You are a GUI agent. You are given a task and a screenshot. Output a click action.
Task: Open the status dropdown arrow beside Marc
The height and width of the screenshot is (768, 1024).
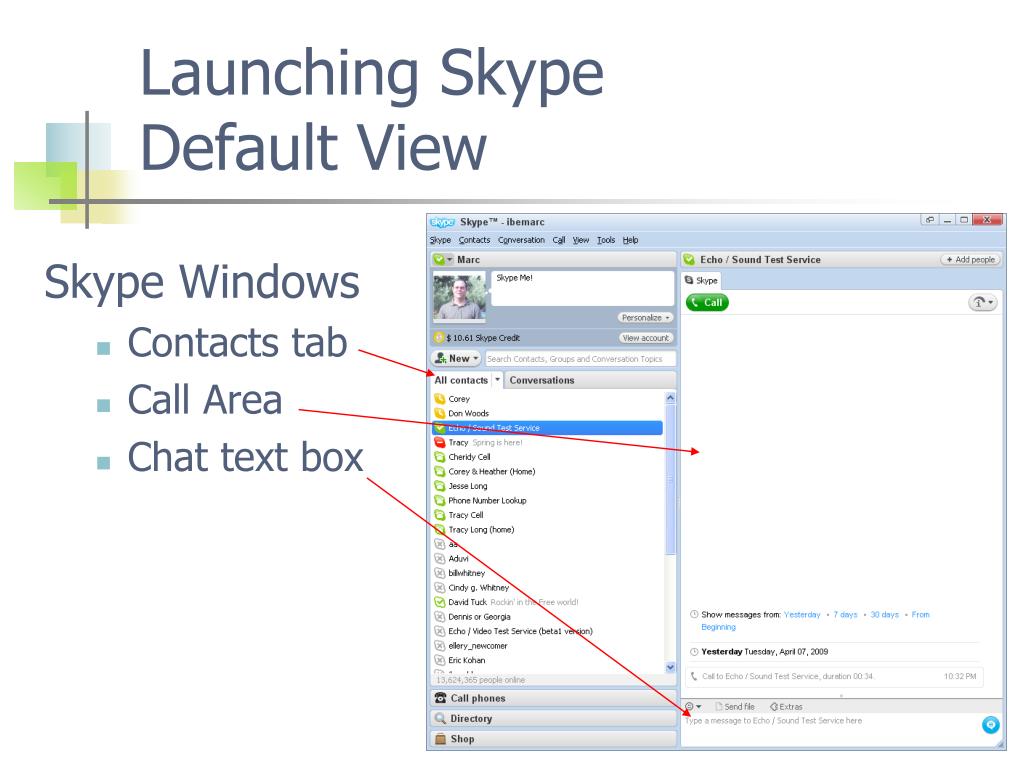(449, 259)
